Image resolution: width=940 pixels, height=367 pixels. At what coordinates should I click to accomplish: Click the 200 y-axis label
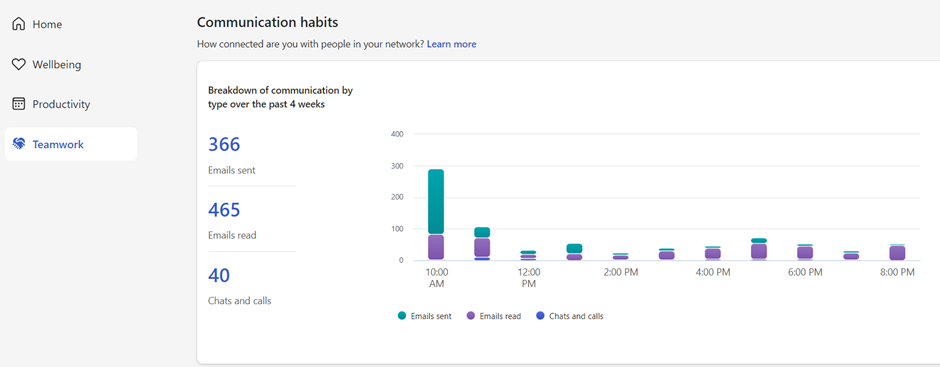396,197
